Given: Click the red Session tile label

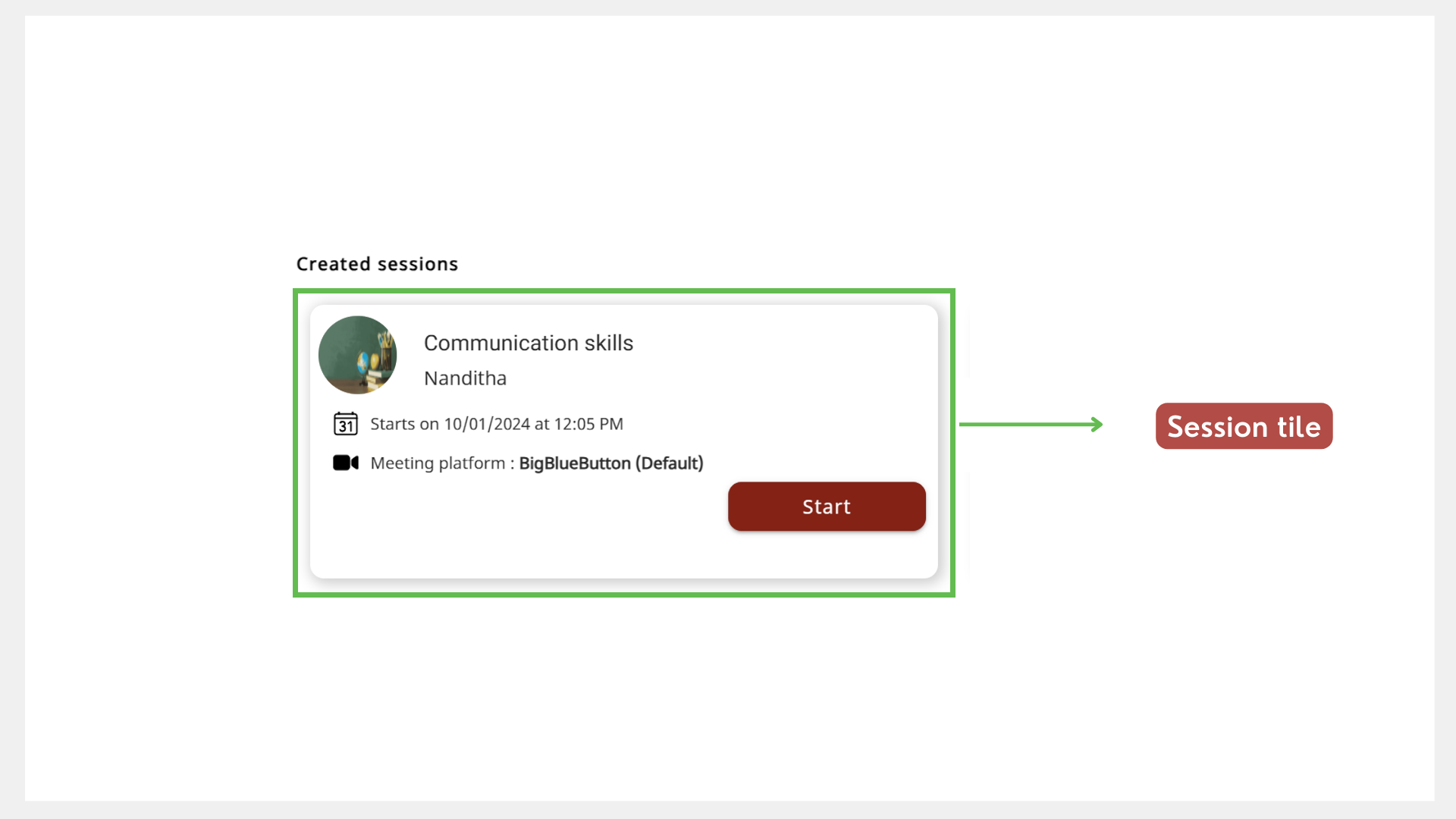Looking at the screenshot, I should (x=1244, y=426).
